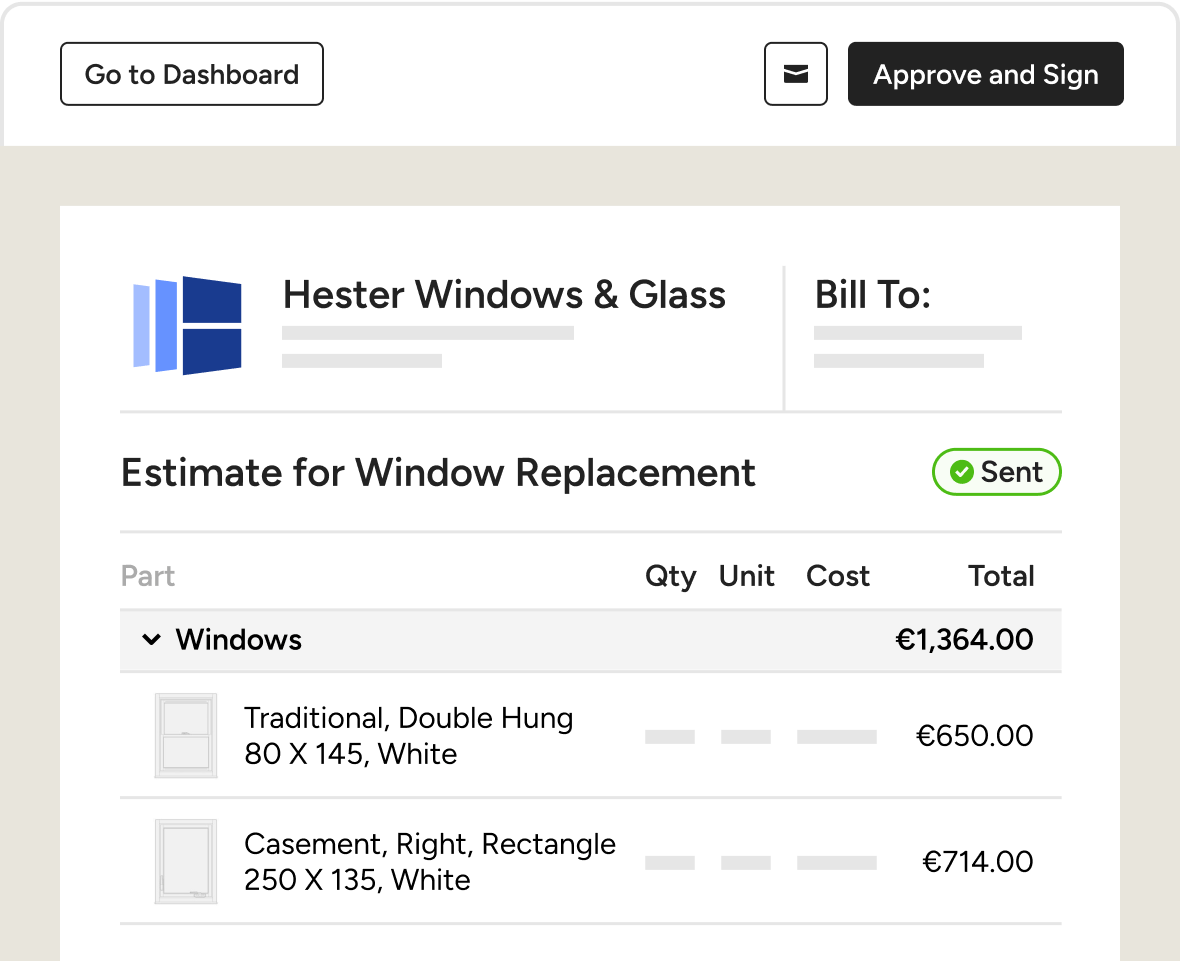Click the Unit column header
Viewport: 1180px width, 961px height.
[747, 576]
